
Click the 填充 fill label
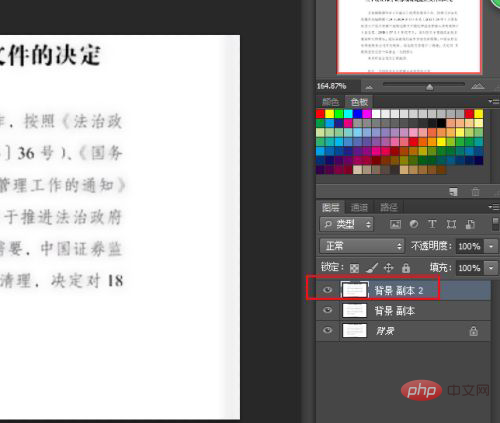point(440,268)
